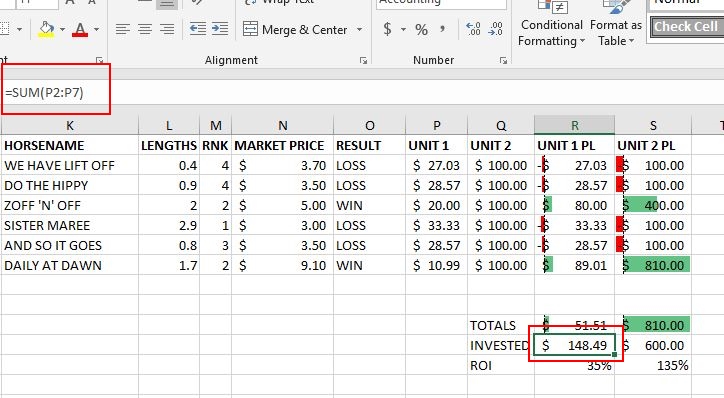The height and width of the screenshot is (398, 724).
Task: Select the WE HAVE LIFT OFF cell
Action: tap(70, 165)
